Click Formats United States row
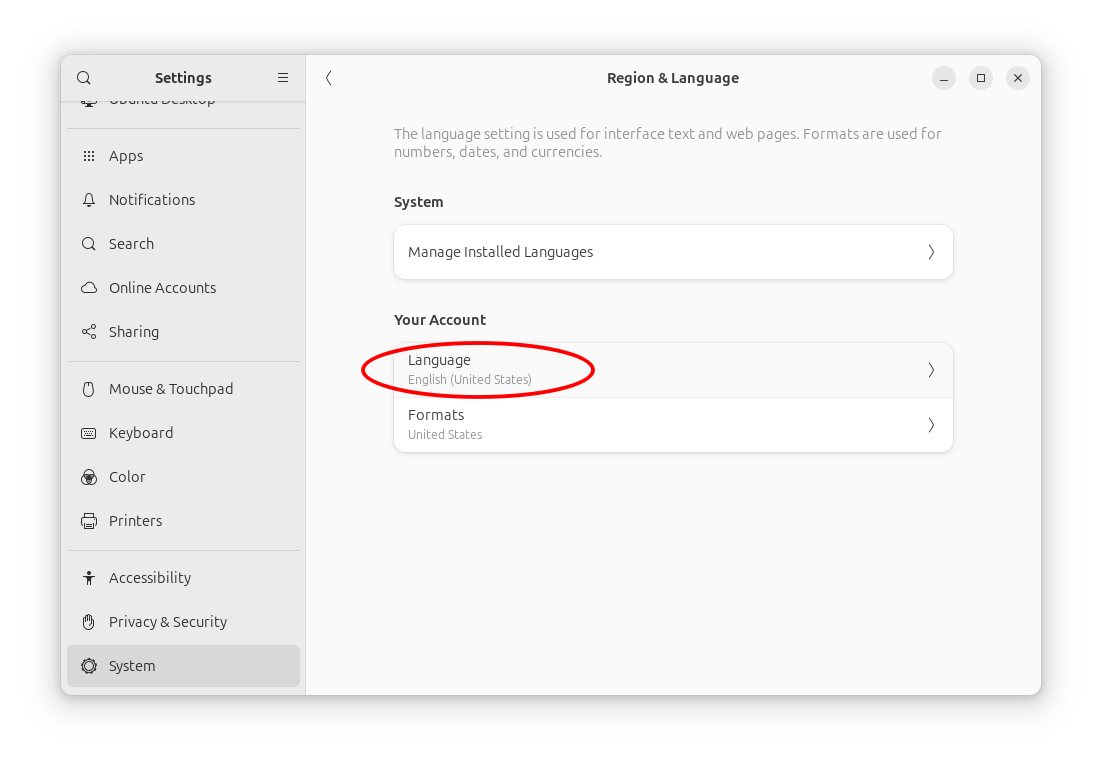This screenshot has width=1102, height=762. (x=673, y=425)
